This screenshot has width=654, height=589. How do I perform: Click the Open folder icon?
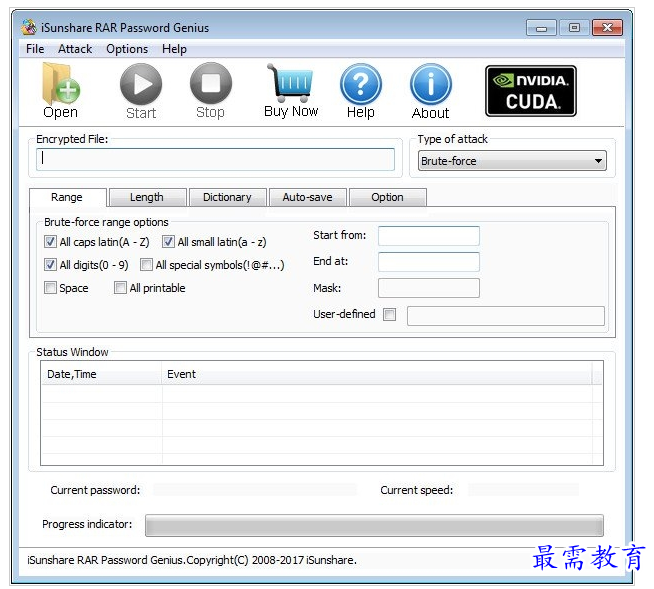pyautogui.click(x=61, y=83)
